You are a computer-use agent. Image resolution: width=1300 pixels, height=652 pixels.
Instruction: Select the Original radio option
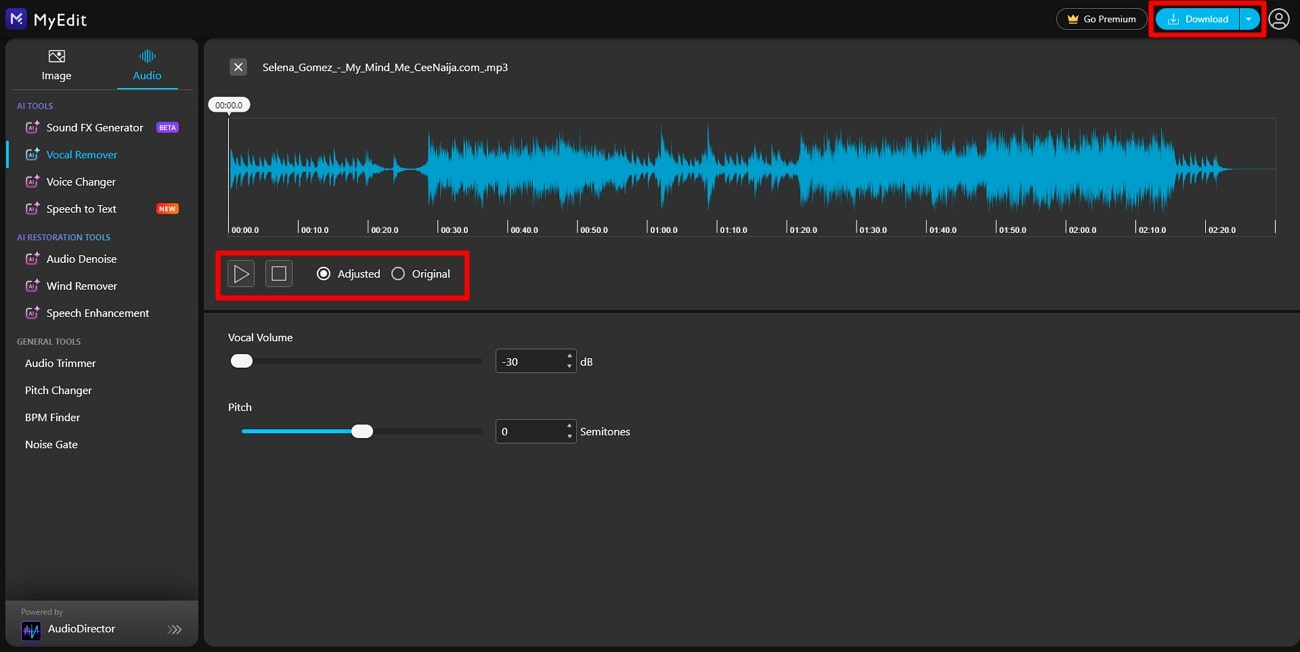(x=398, y=274)
